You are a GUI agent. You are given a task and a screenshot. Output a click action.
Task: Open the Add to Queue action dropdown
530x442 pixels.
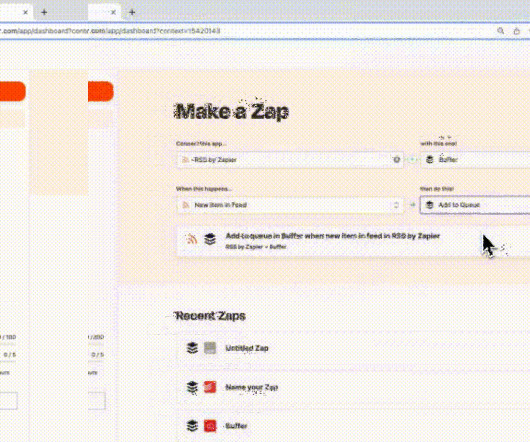[475, 205]
